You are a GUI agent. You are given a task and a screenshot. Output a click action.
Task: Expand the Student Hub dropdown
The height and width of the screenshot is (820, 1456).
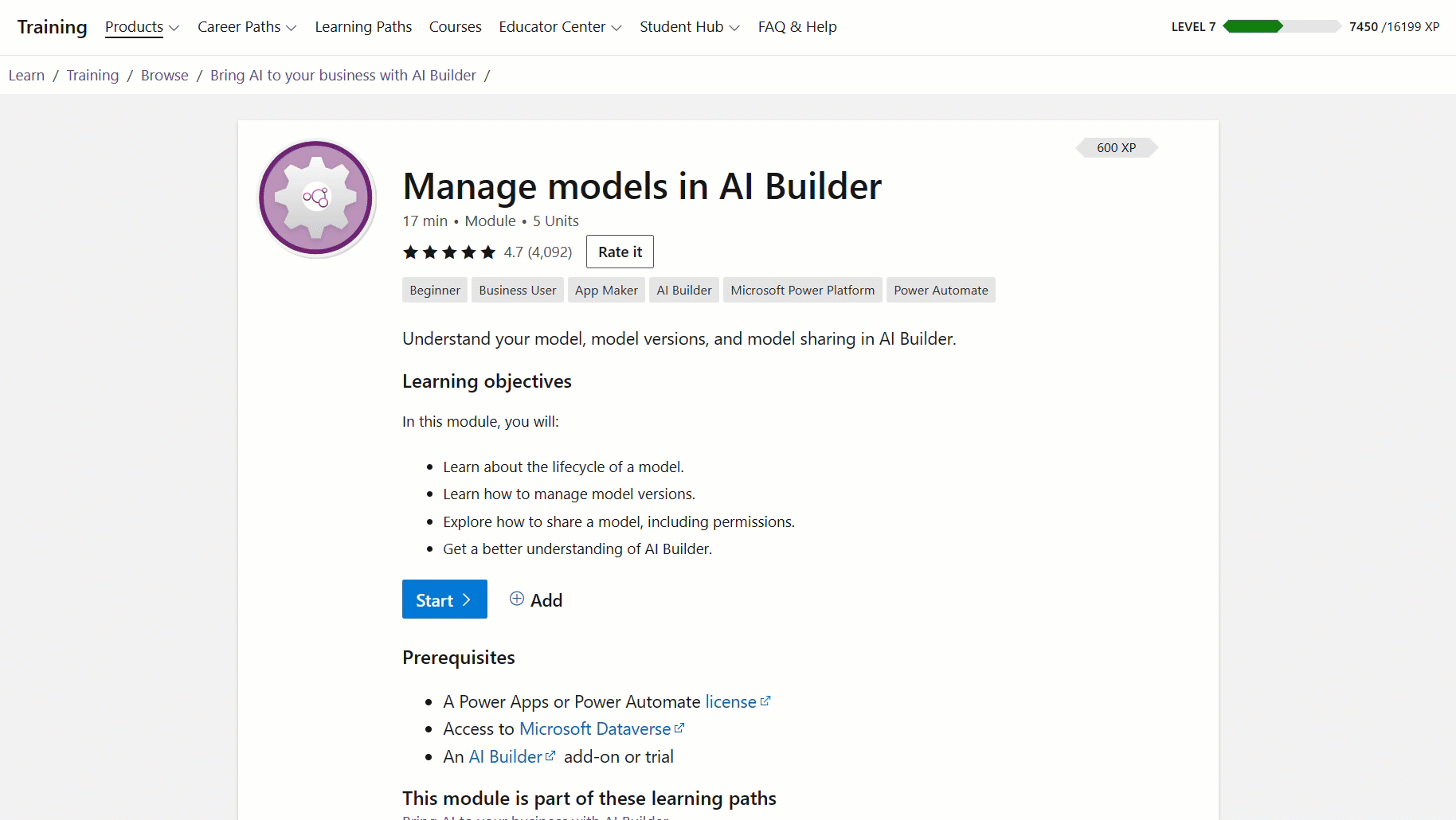click(x=689, y=26)
